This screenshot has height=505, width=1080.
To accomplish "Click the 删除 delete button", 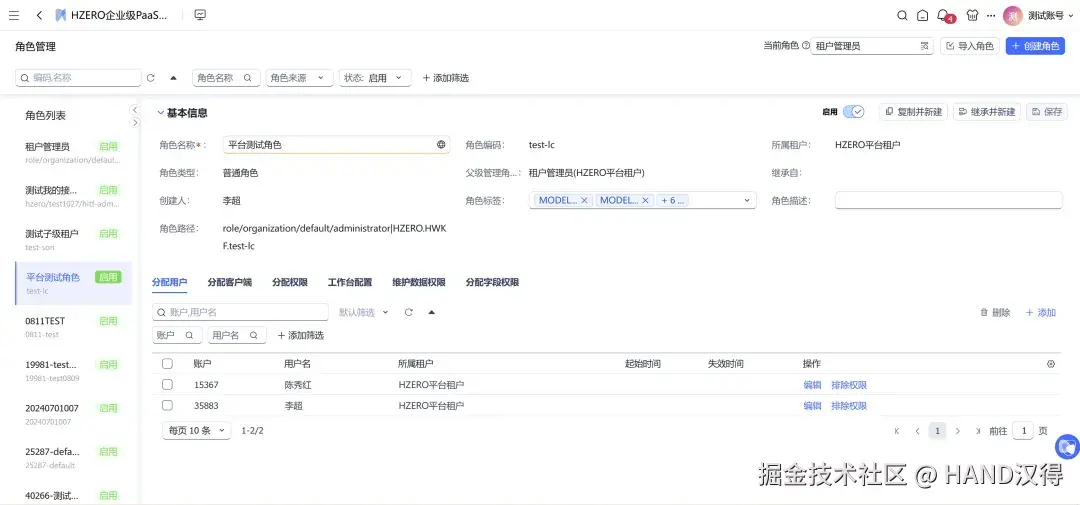I will tap(995, 312).
